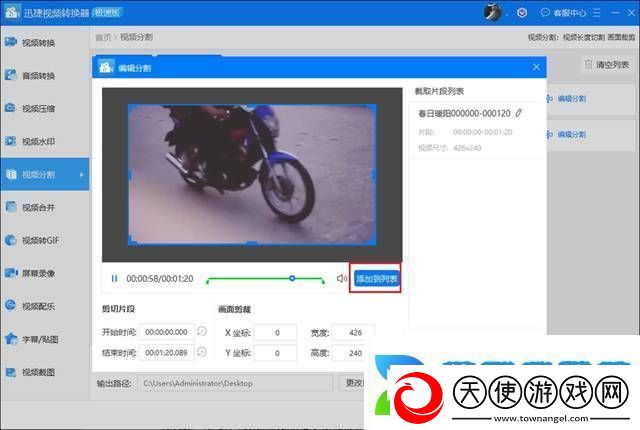Select 视频分割 in the sidebar

coord(45,175)
